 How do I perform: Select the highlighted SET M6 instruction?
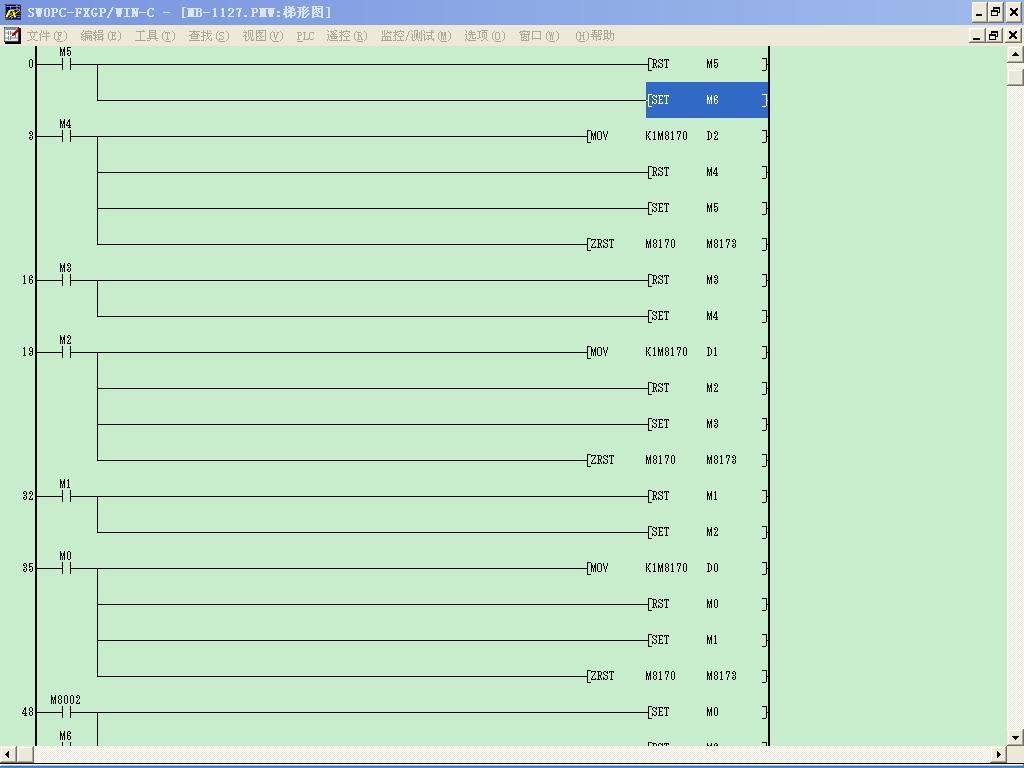(x=707, y=100)
